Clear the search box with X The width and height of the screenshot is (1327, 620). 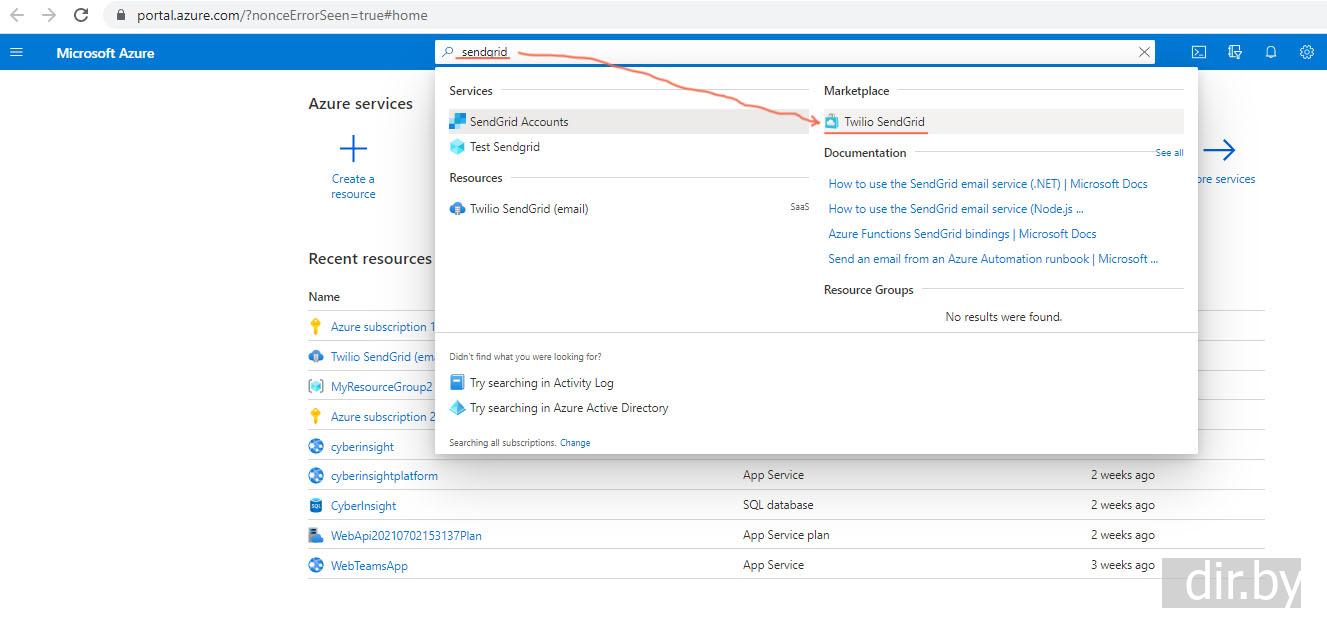pyautogui.click(x=1144, y=52)
